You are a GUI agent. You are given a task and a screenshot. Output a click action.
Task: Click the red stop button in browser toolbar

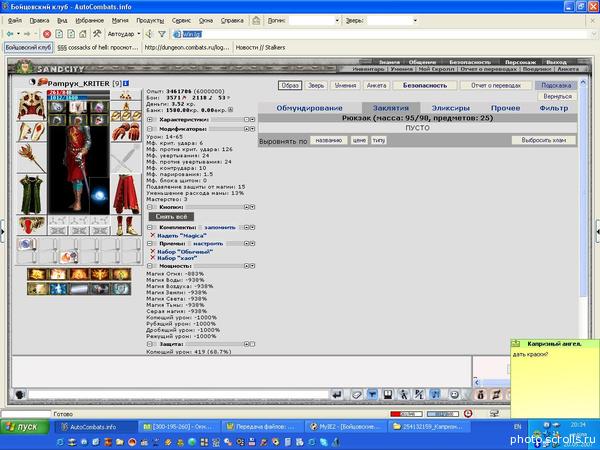tap(47, 34)
